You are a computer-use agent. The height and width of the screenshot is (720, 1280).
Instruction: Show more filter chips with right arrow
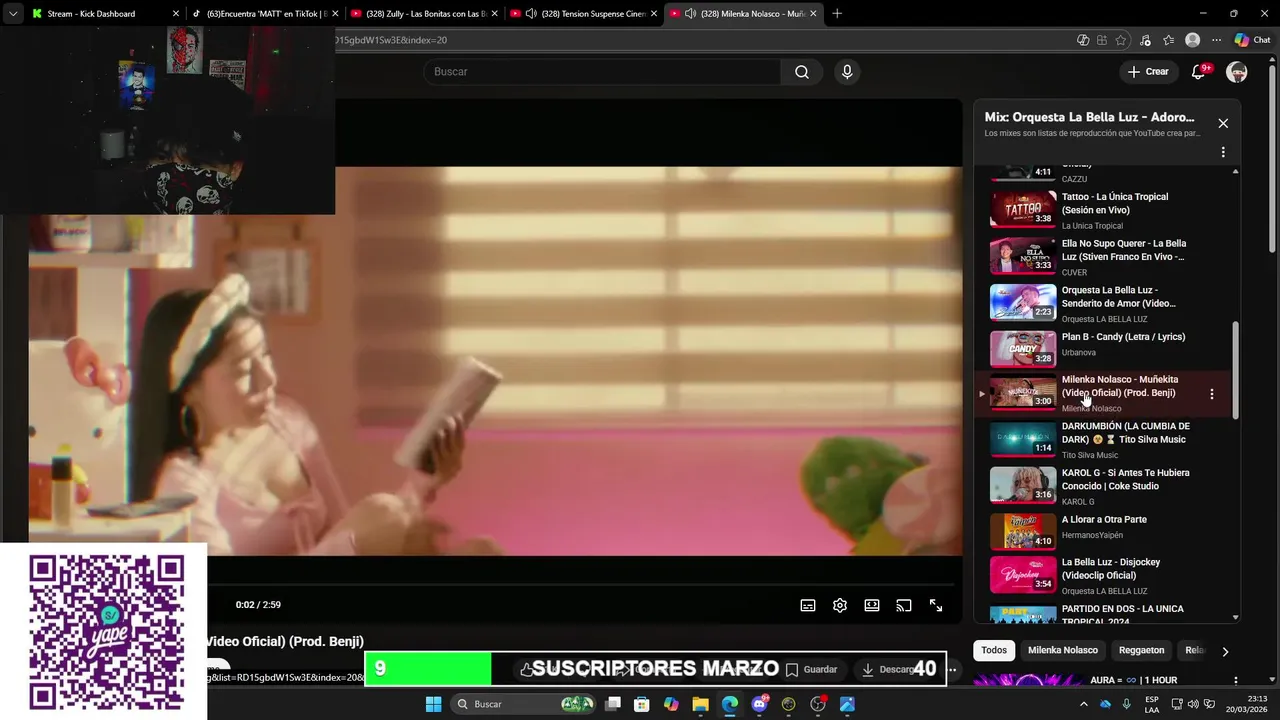1225,651
